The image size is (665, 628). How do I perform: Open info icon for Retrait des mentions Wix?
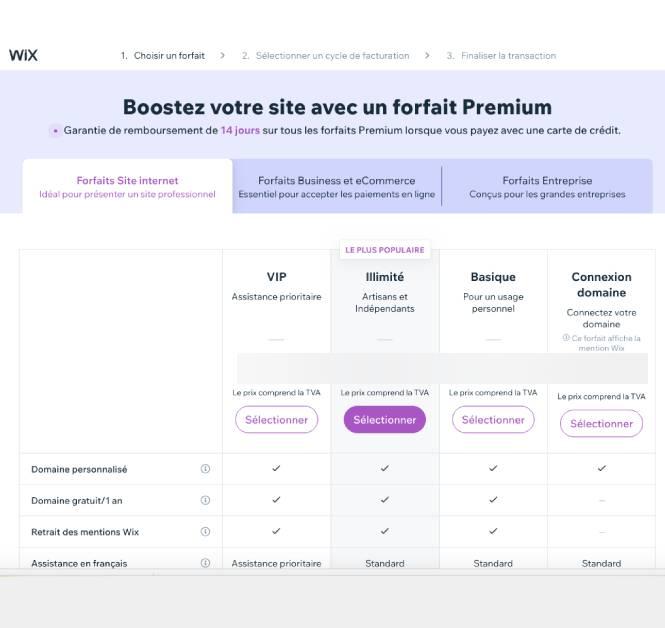[x=205, y=531]
